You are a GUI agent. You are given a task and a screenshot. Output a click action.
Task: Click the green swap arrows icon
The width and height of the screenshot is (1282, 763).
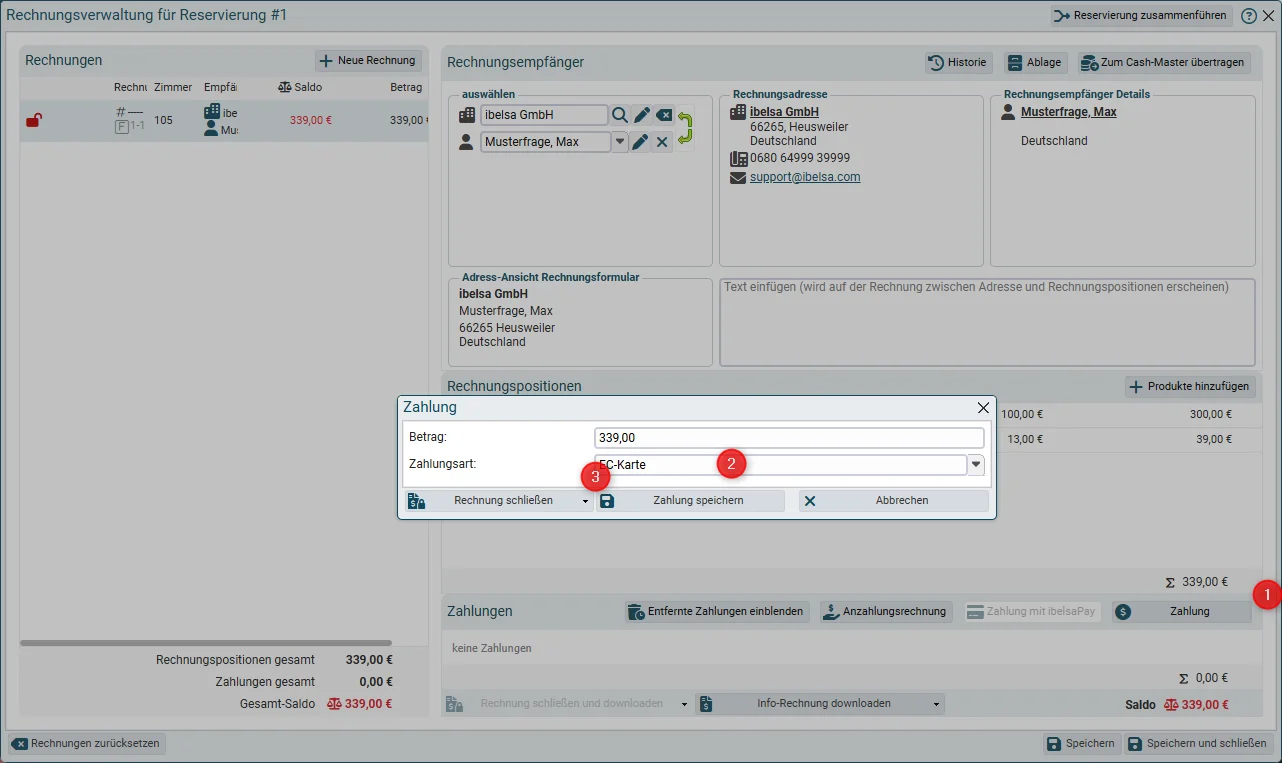[685, 129]
